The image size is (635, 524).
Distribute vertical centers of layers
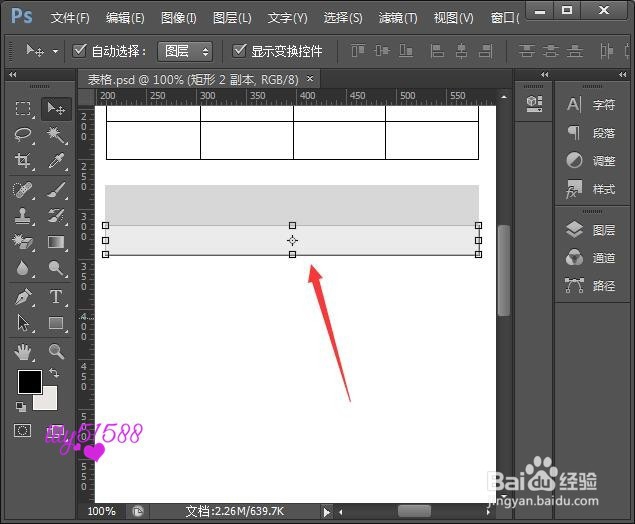550,51
